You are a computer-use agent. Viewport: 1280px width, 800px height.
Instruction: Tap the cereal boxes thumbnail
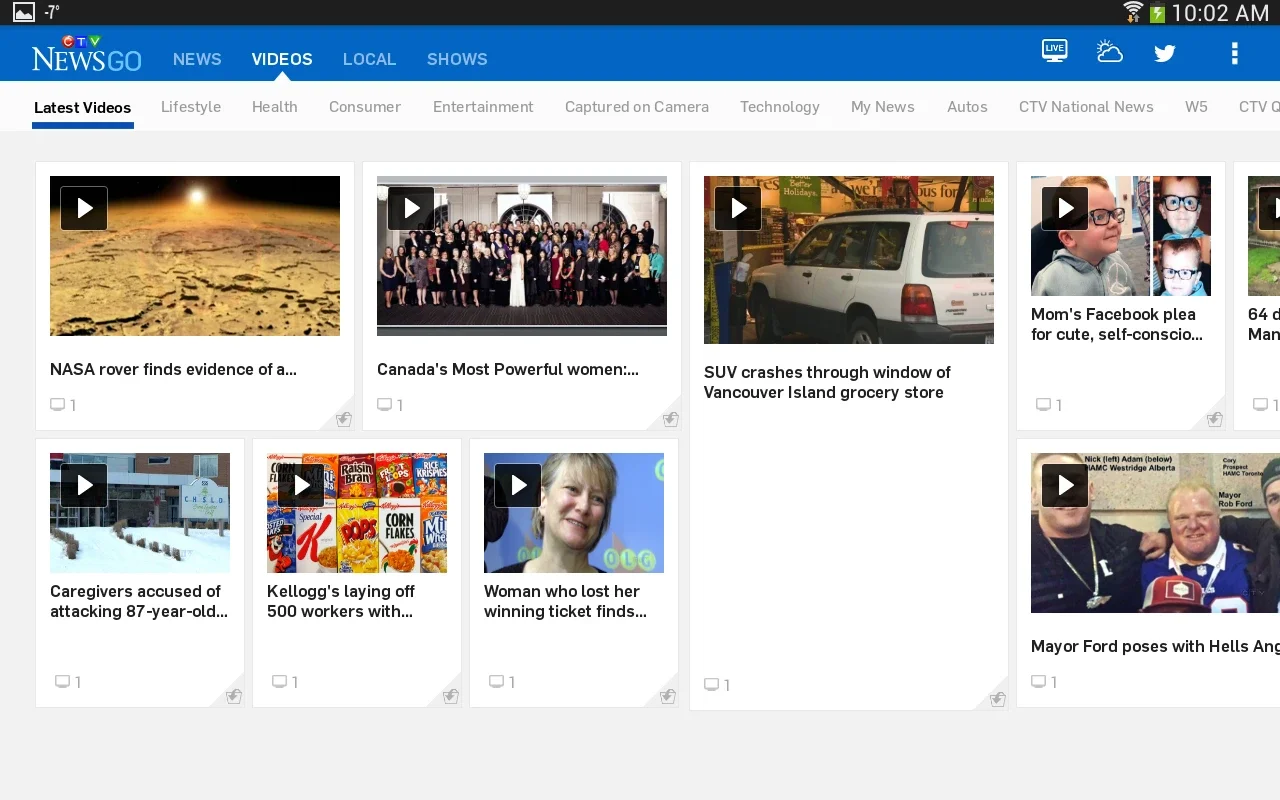(357, 513)
